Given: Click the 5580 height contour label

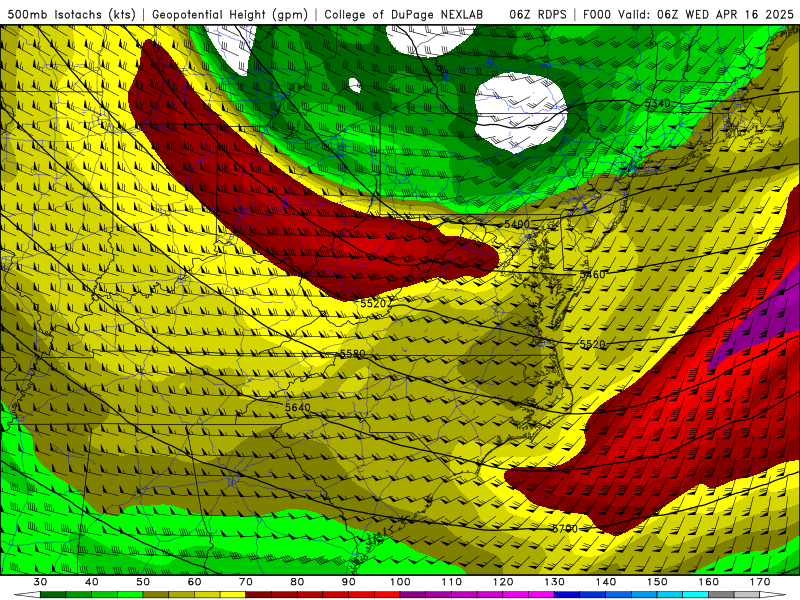Looking at the screenshot, I should [x=353, y=354].
